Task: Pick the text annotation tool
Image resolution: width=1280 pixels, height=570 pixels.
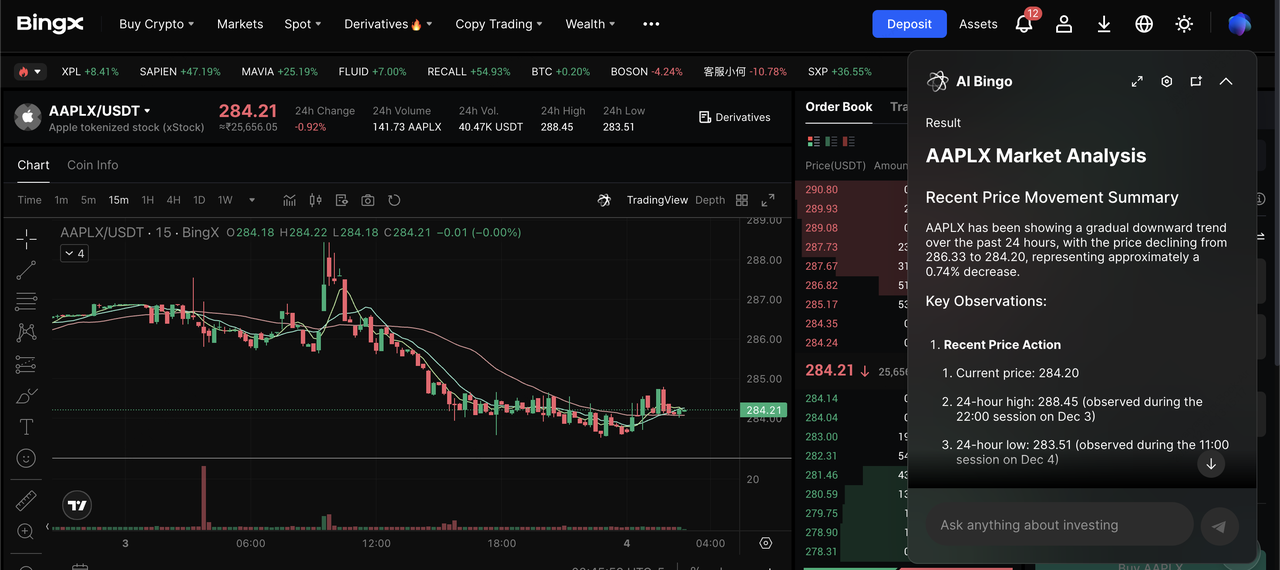Action: (x=26, y=427)
